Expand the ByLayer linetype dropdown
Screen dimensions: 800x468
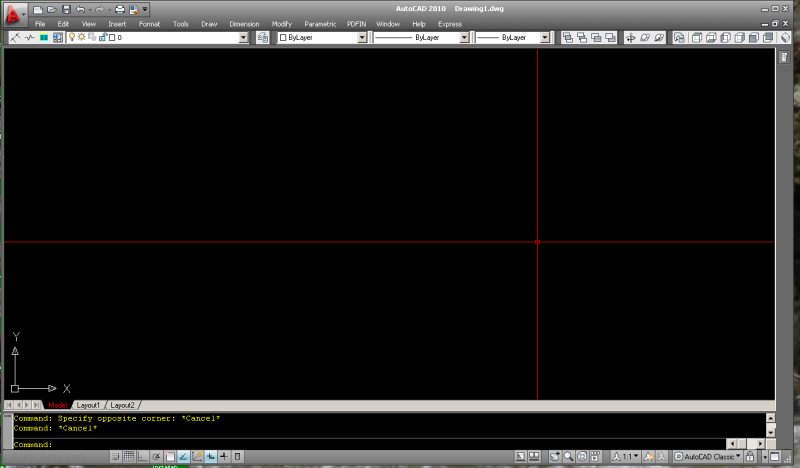[x=464, y=37]
